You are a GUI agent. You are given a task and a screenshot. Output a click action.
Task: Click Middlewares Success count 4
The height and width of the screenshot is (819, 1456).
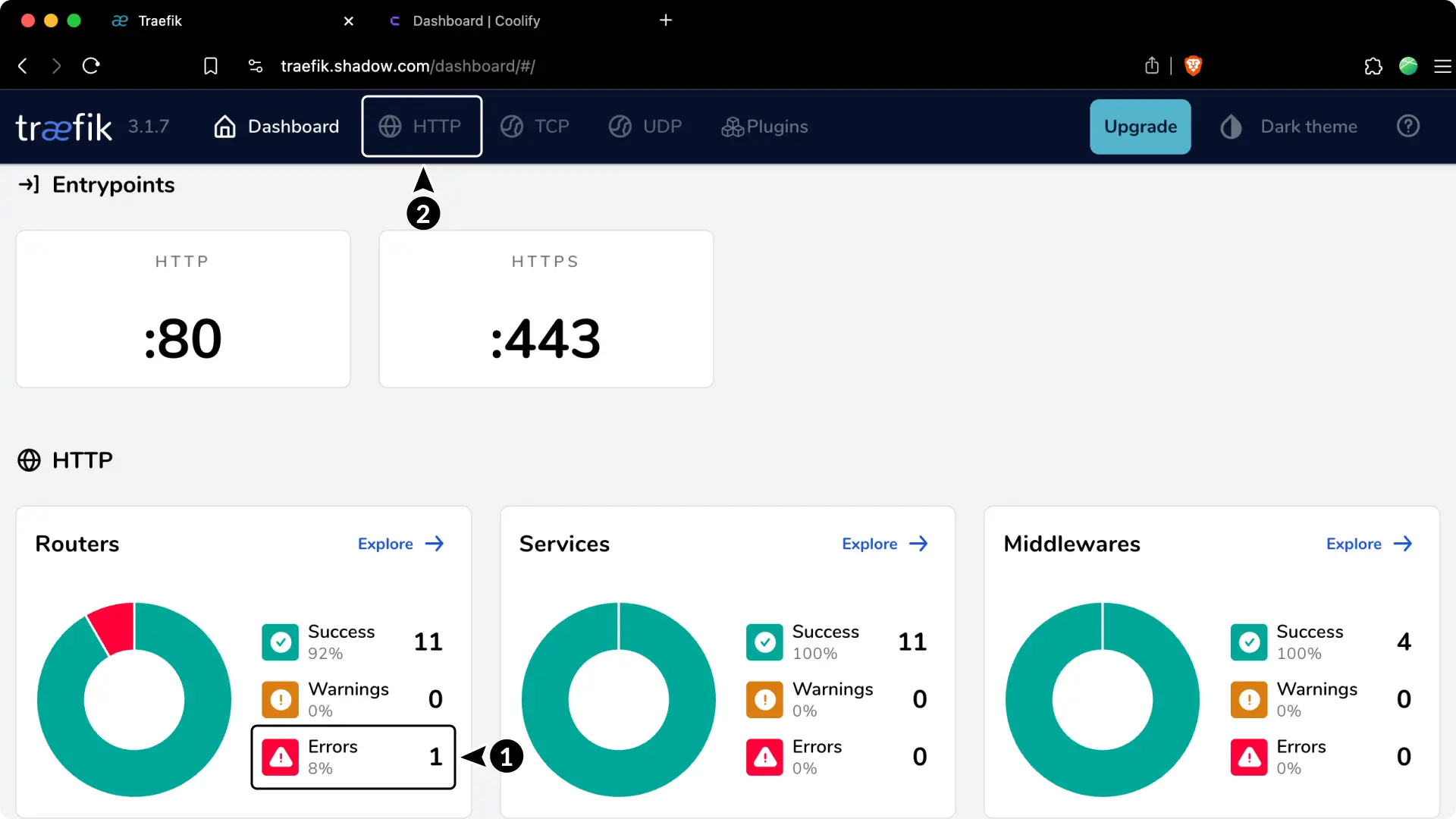(1404, 642)
